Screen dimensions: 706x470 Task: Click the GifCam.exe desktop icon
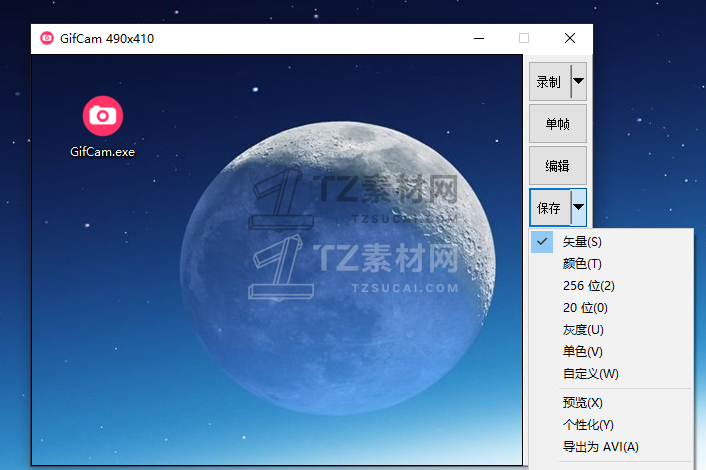[103, 127]
